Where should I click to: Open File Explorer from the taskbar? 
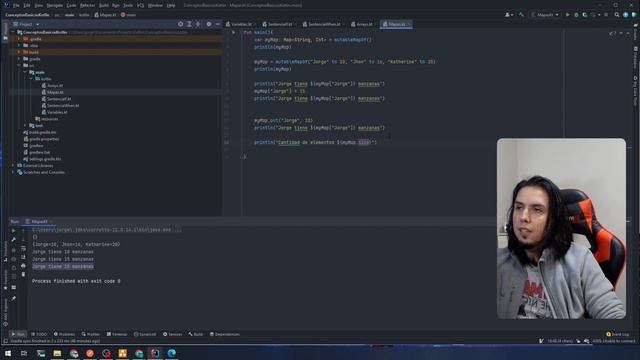tap(57, 353)
